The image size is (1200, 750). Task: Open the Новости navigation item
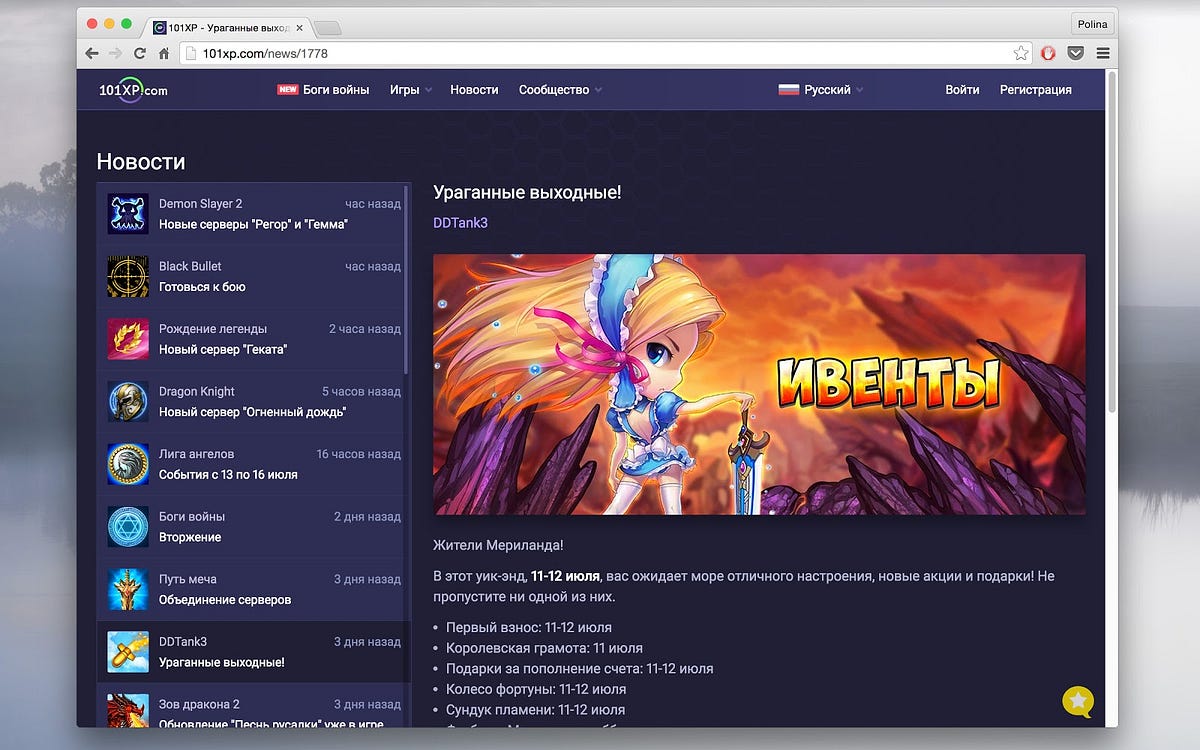click(474, 90)
